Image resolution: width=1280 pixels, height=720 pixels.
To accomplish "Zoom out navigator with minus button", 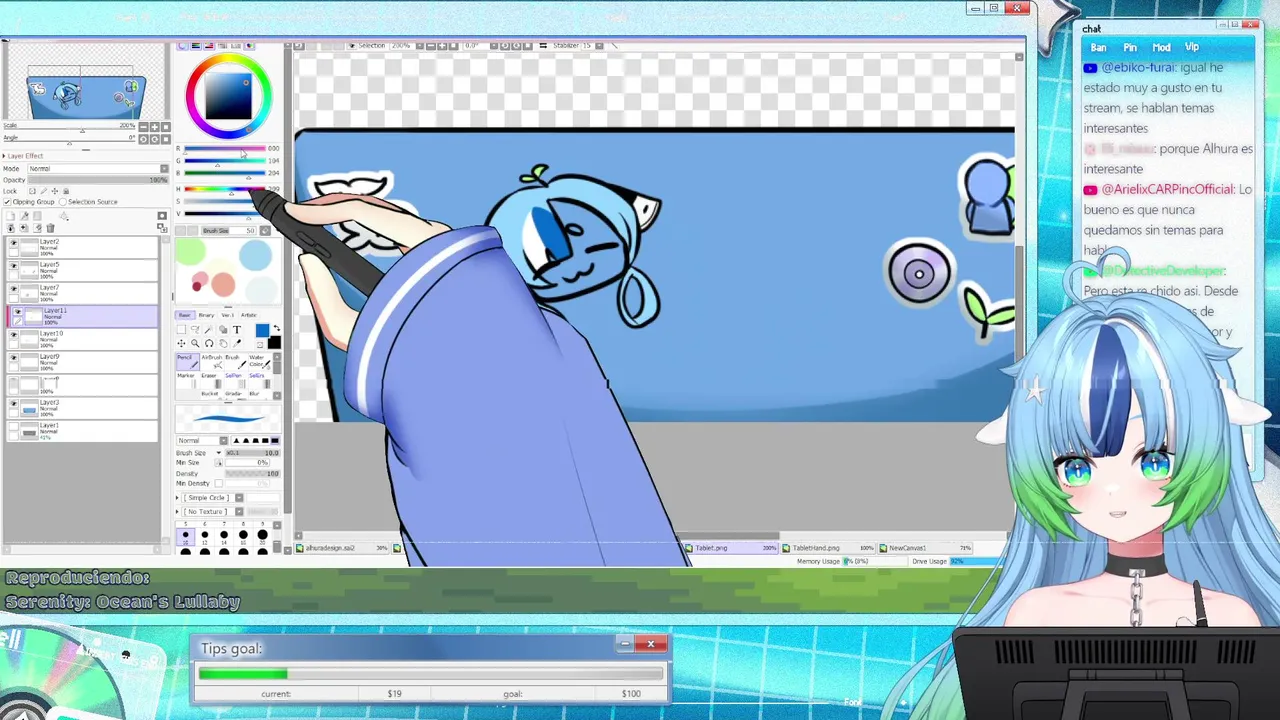I will (143, 127).
